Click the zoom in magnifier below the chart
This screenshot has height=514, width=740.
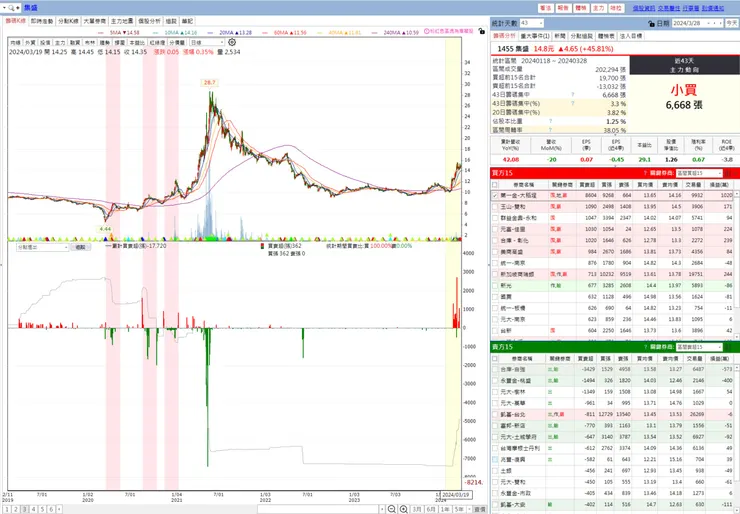404,509
